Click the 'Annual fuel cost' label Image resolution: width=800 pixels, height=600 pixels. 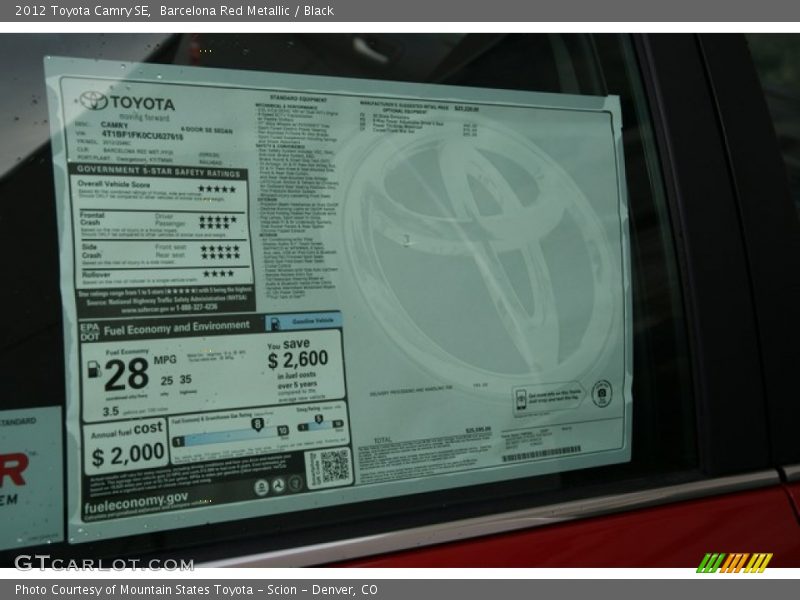127,431
